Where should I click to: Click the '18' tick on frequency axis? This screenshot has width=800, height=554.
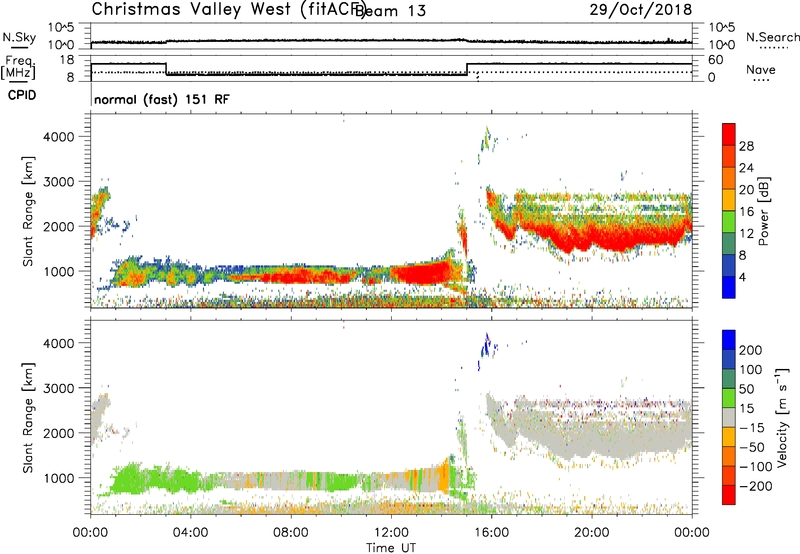tap(67, 60)
